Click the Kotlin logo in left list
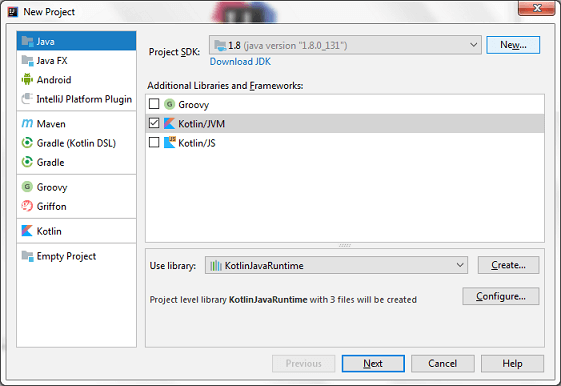The width and height of the screenshot is (561, 386). coord(27,231)
